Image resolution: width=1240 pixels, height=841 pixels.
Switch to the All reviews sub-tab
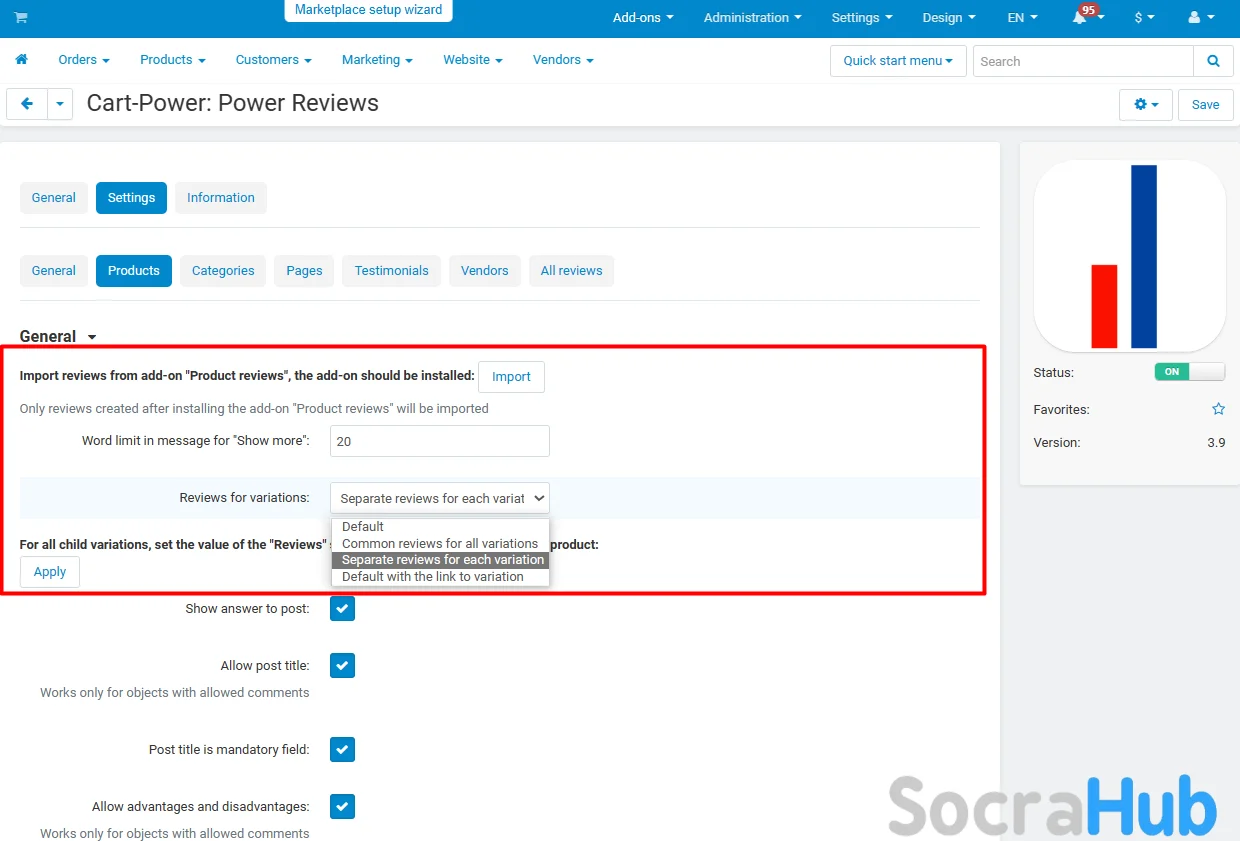click(572, 271)
